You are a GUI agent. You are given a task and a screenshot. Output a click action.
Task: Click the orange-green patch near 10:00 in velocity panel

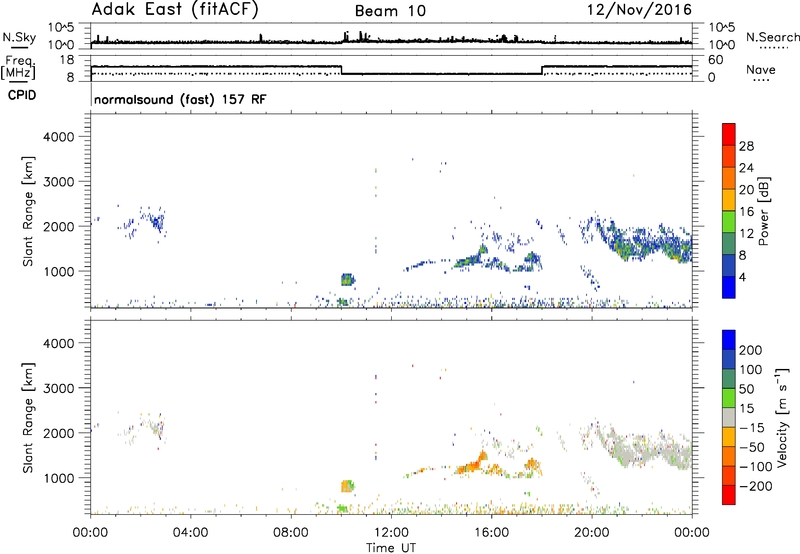[x=347, y=486]
